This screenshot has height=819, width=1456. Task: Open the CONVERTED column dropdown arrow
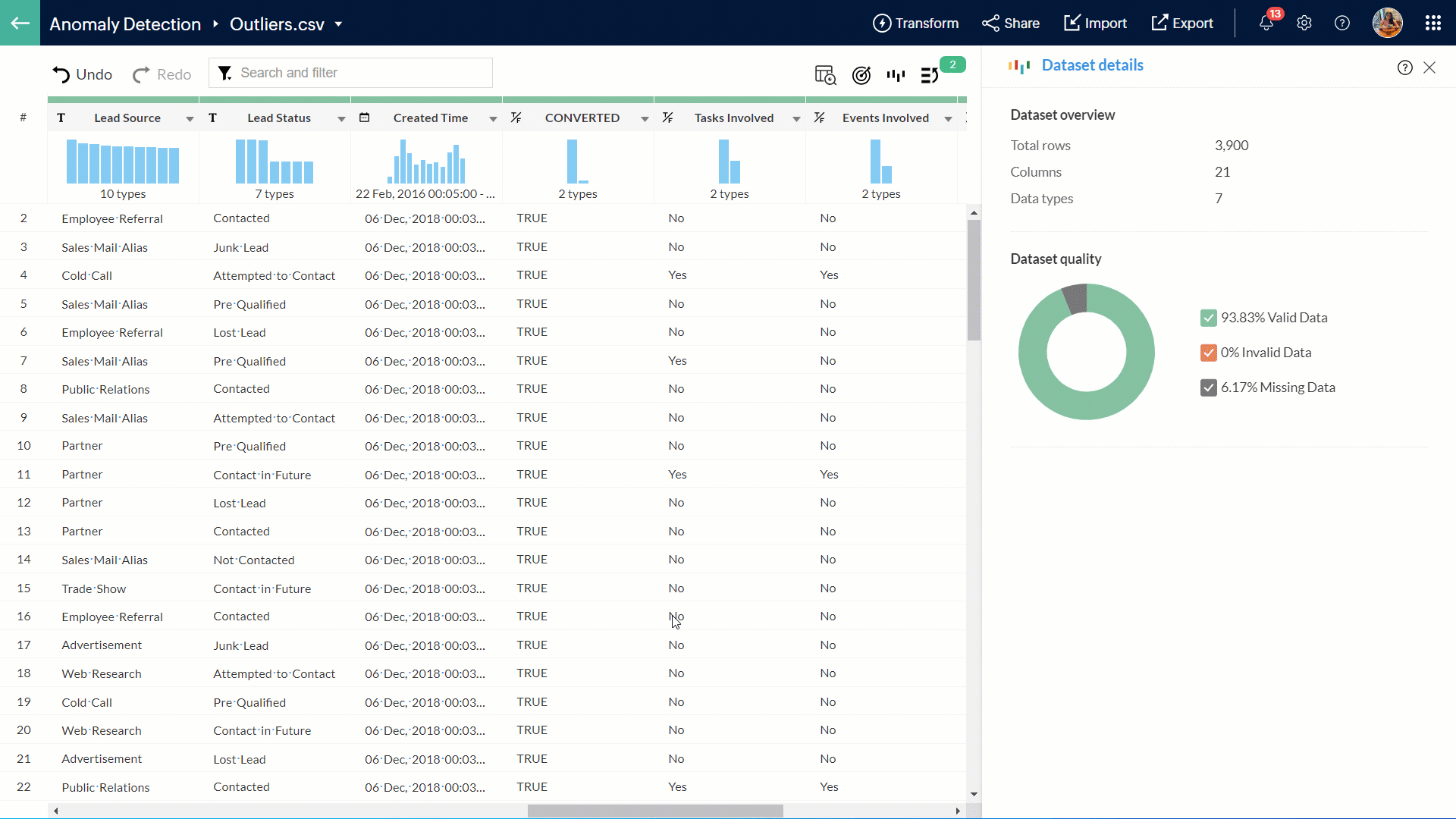pyautogui.click(x=645, y=119)
